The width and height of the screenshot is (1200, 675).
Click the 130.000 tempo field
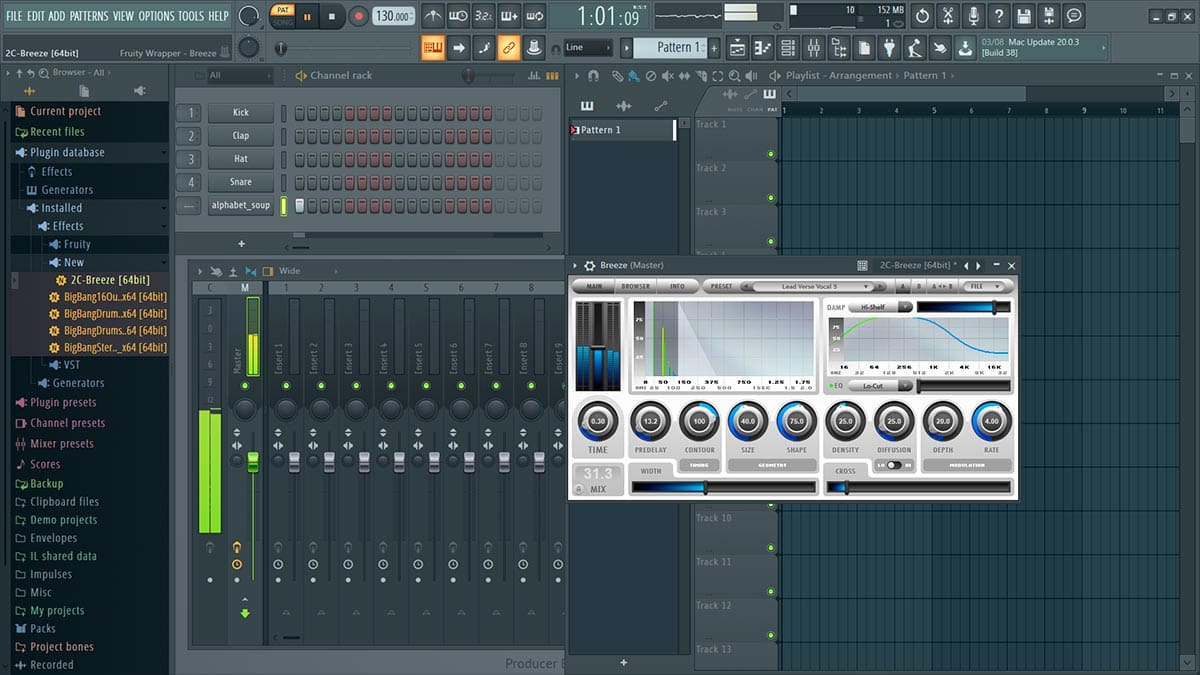pyautogui.click(x=394, y=16)
